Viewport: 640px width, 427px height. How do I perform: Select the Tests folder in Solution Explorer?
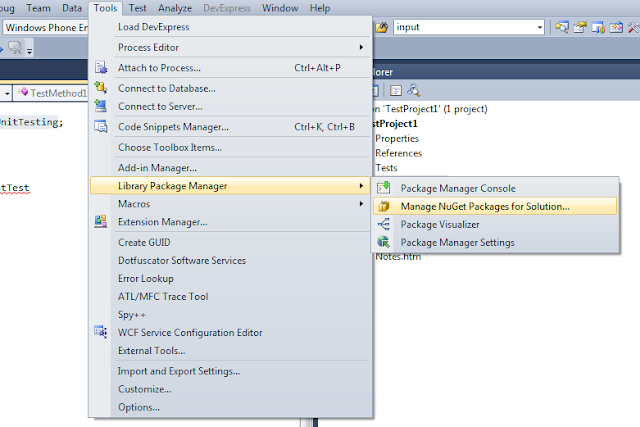[x=388, y=169]
